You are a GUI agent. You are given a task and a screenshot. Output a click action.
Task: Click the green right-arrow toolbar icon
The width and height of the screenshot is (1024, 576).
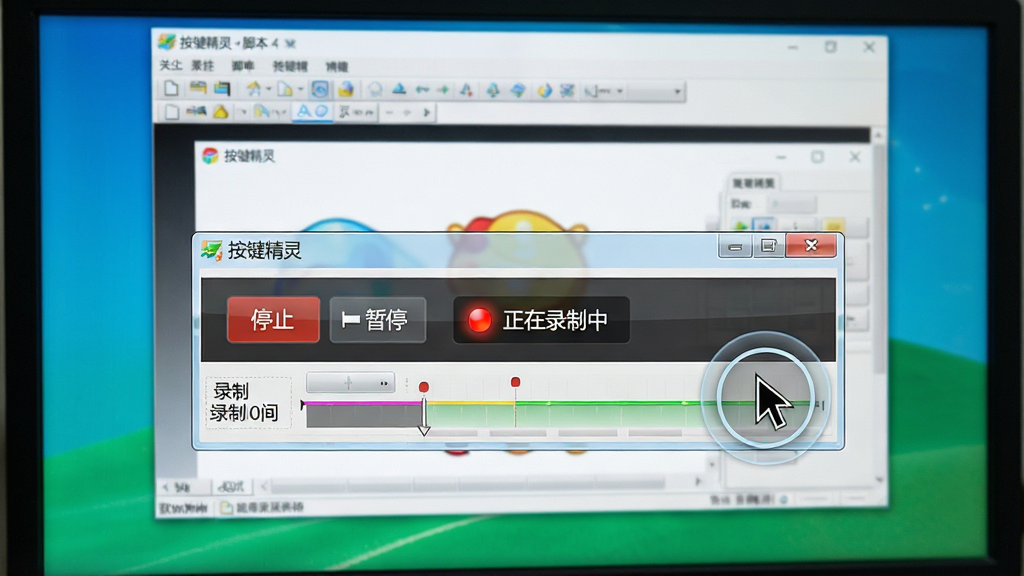[x=443, y=89]
